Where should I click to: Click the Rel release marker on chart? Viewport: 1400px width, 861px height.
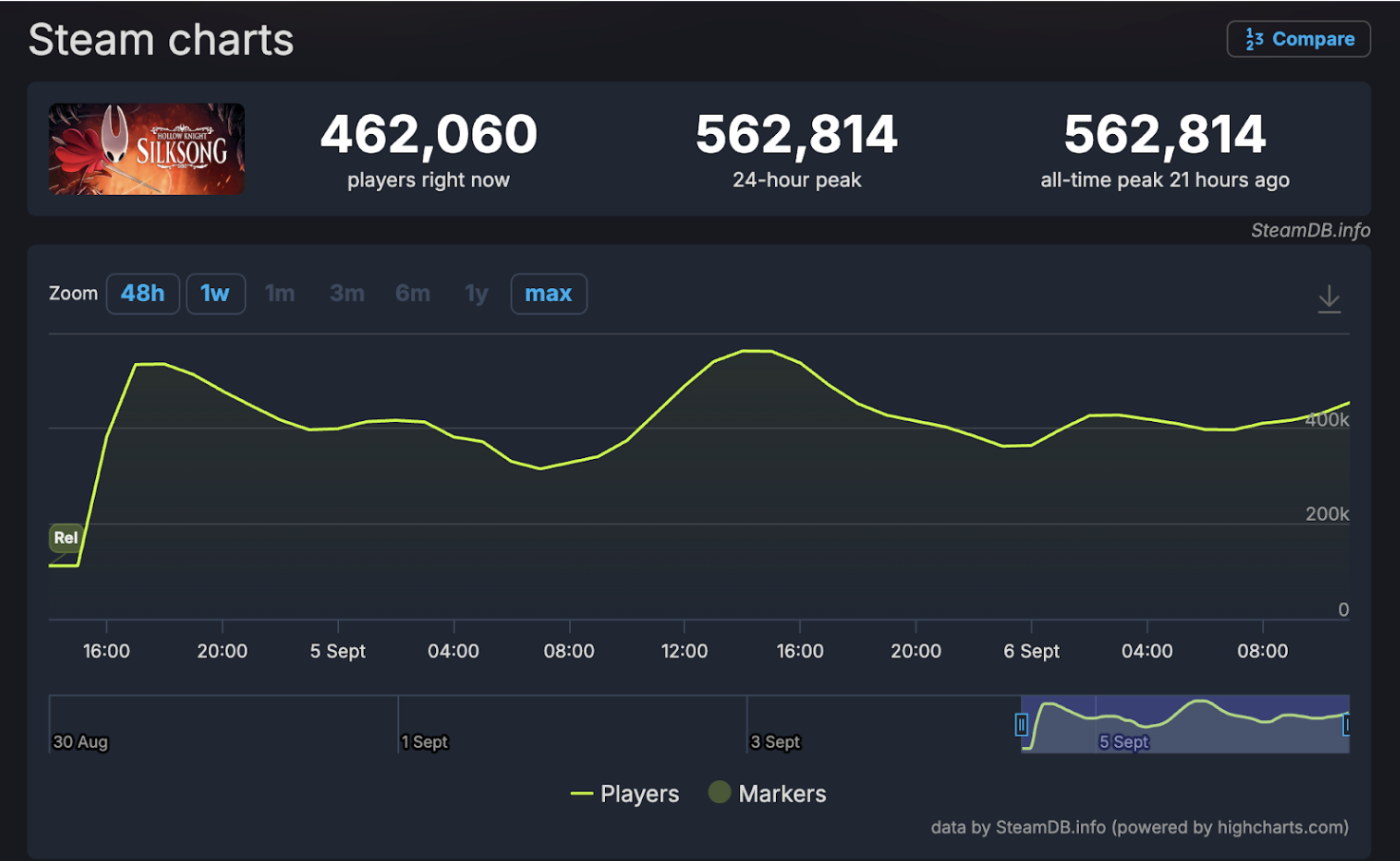(66, 538)
